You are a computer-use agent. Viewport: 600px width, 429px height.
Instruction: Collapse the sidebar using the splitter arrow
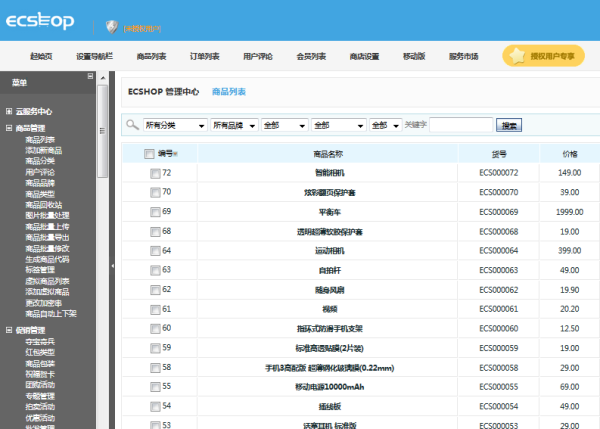pos(113,266)
